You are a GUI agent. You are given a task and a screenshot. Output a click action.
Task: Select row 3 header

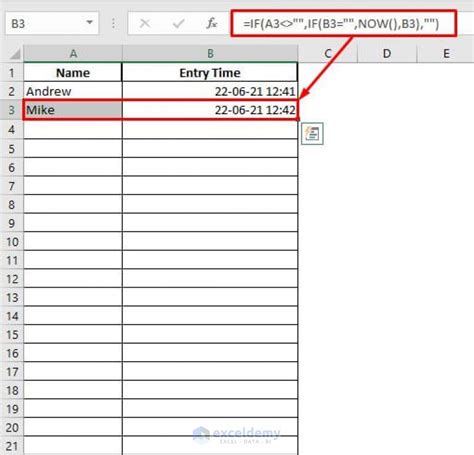(x=12, y=110)
